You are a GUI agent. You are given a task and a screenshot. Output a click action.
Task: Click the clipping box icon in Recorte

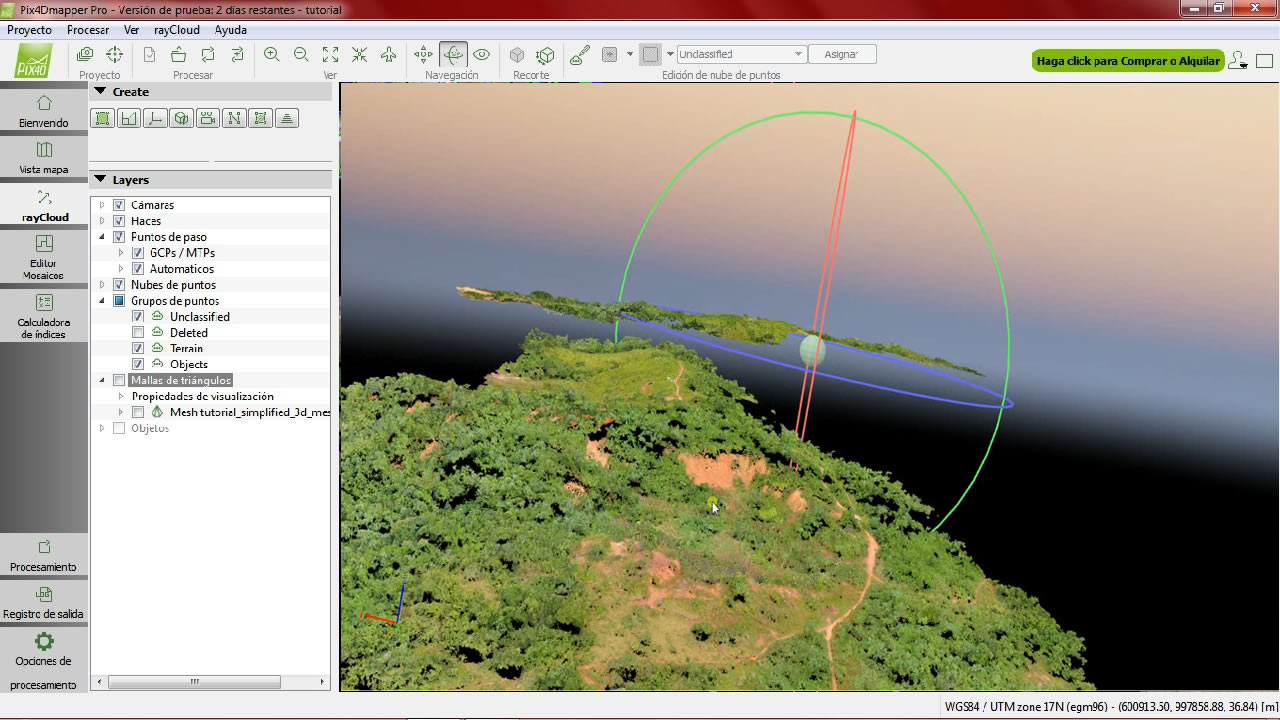click(517, 55)
